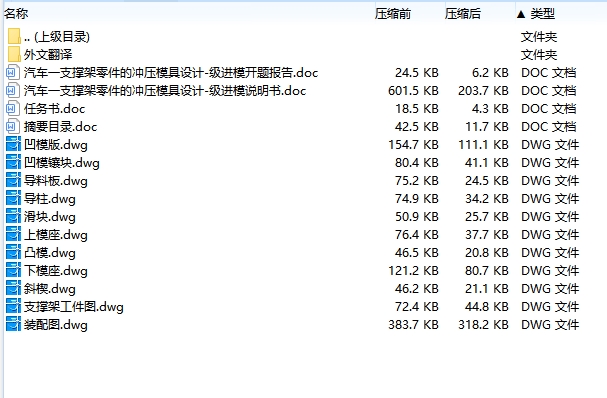Click the 121.2 KB size value
This screenshot has height=398, width=607.
[x=413, y=270]
